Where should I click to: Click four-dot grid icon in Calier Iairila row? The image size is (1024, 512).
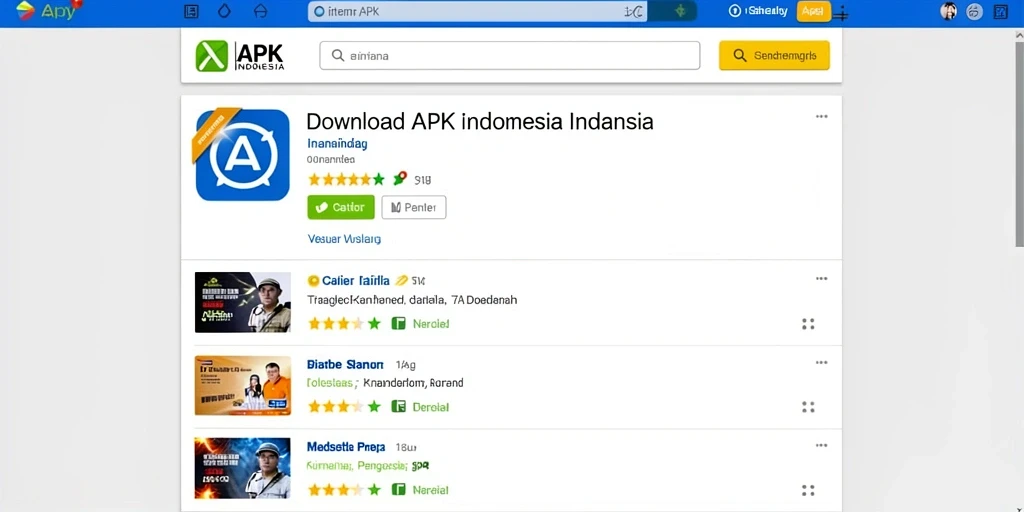[x=808, y=324]
